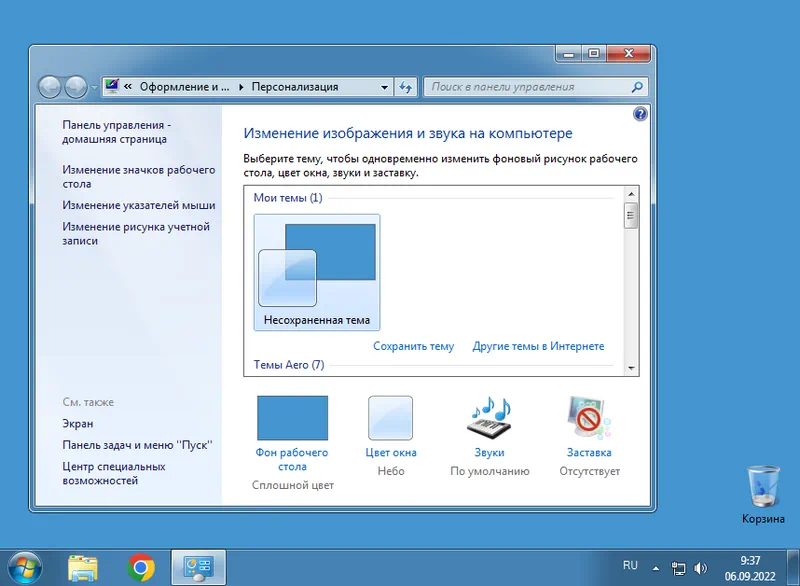Click the Сохранить тему link
The height and width of the screenshot is (586, 800).
click(413, 346)
